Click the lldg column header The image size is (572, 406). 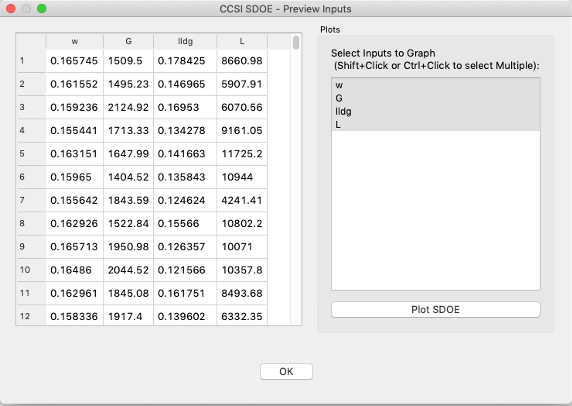pos(185,41)
